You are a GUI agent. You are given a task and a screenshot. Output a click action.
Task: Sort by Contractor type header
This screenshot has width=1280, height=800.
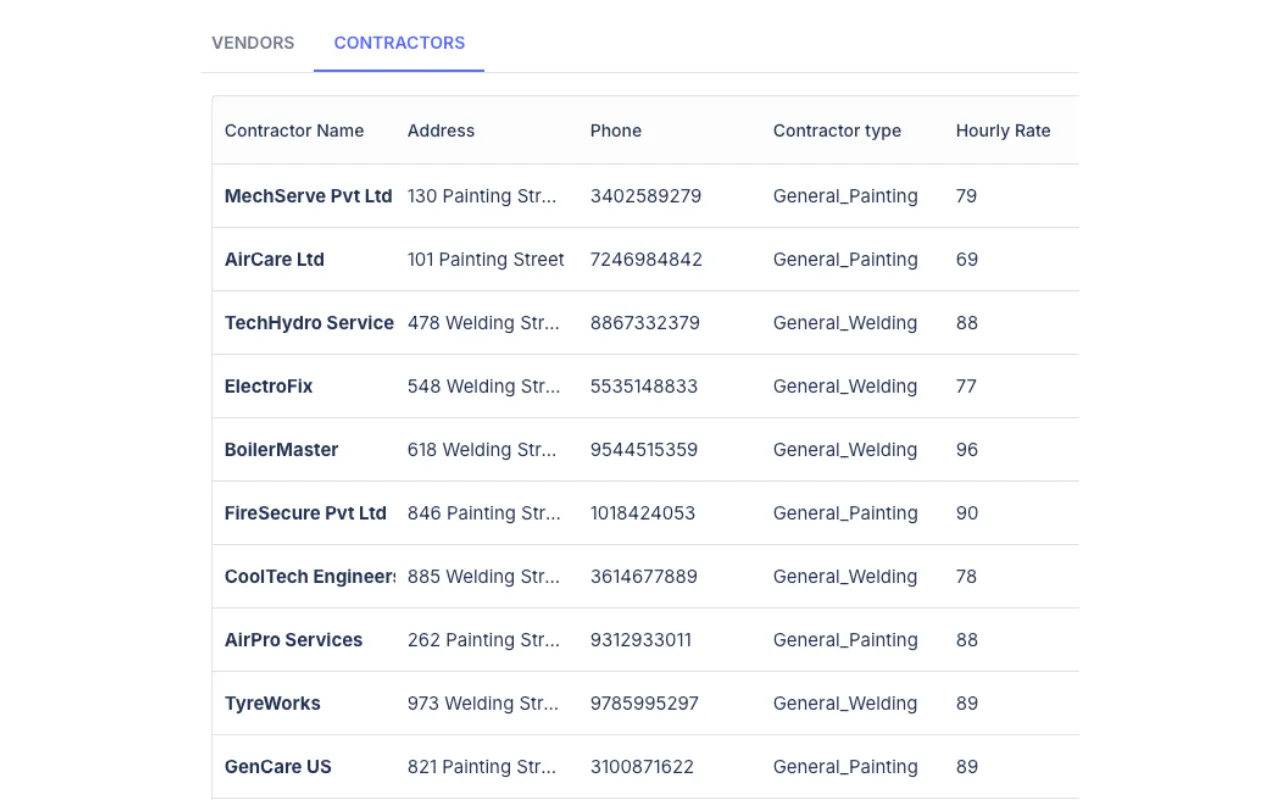click(x=837, y=131)
